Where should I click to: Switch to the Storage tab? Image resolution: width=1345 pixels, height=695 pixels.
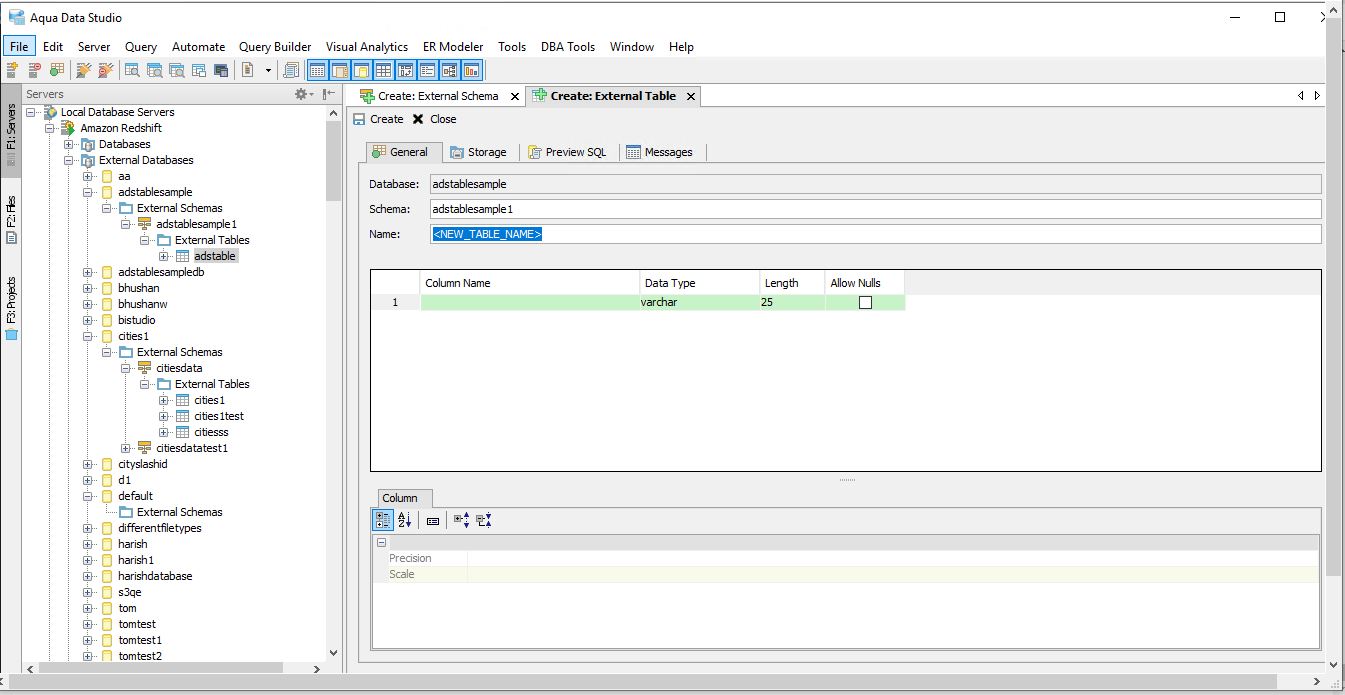pyautogui.click(x=478, y=152)
